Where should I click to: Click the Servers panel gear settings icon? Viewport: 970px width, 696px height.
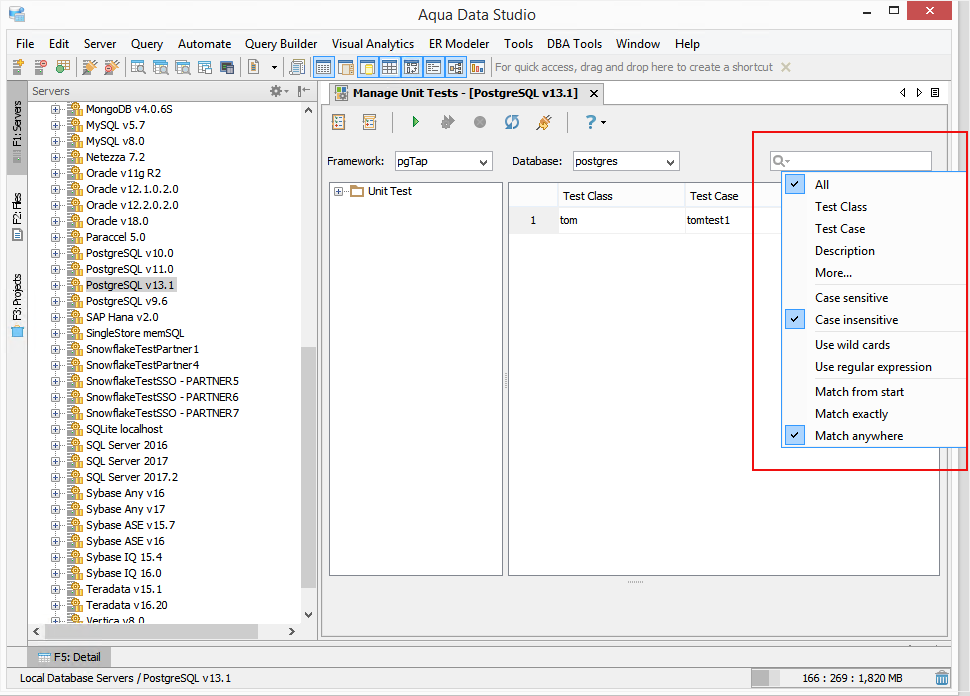pos(277,91)
